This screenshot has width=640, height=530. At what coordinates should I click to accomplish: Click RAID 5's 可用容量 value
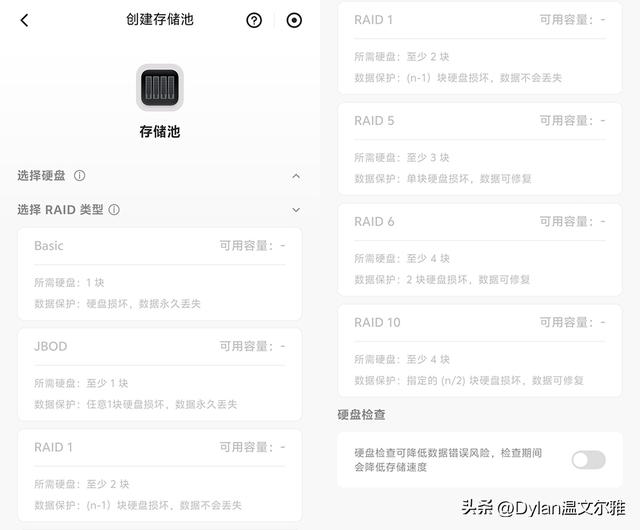[x=572, y=121]
